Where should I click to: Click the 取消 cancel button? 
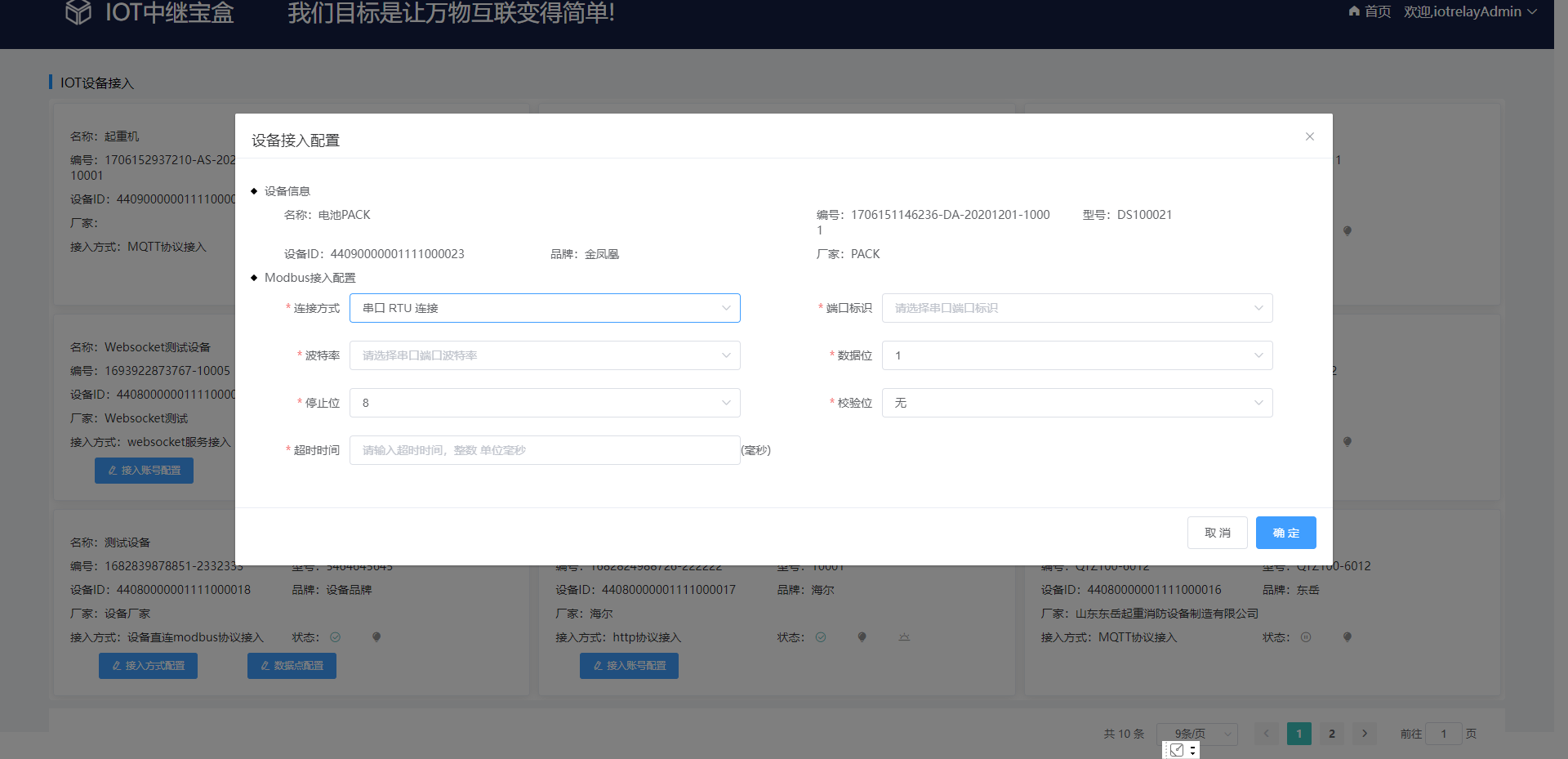[1218, 532]
